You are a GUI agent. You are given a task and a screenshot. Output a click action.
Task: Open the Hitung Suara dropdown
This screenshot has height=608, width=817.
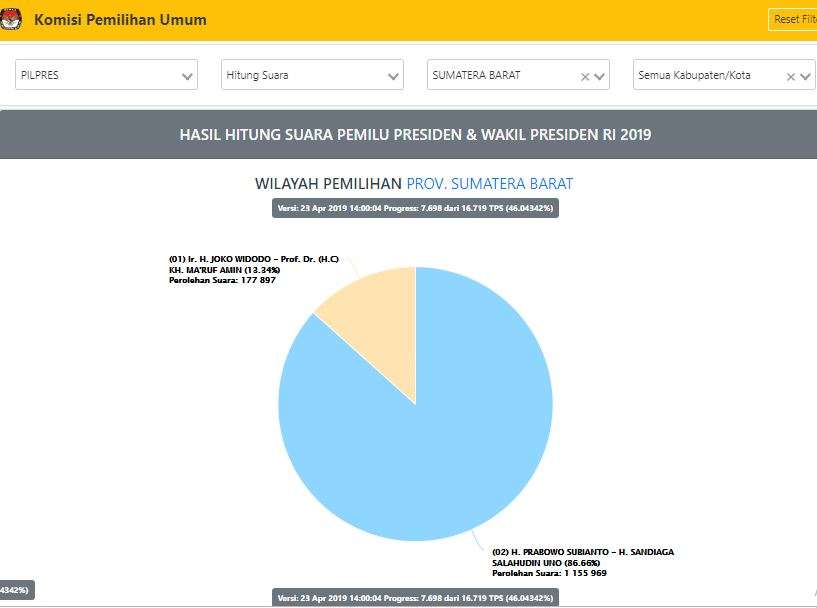point(312,75)
